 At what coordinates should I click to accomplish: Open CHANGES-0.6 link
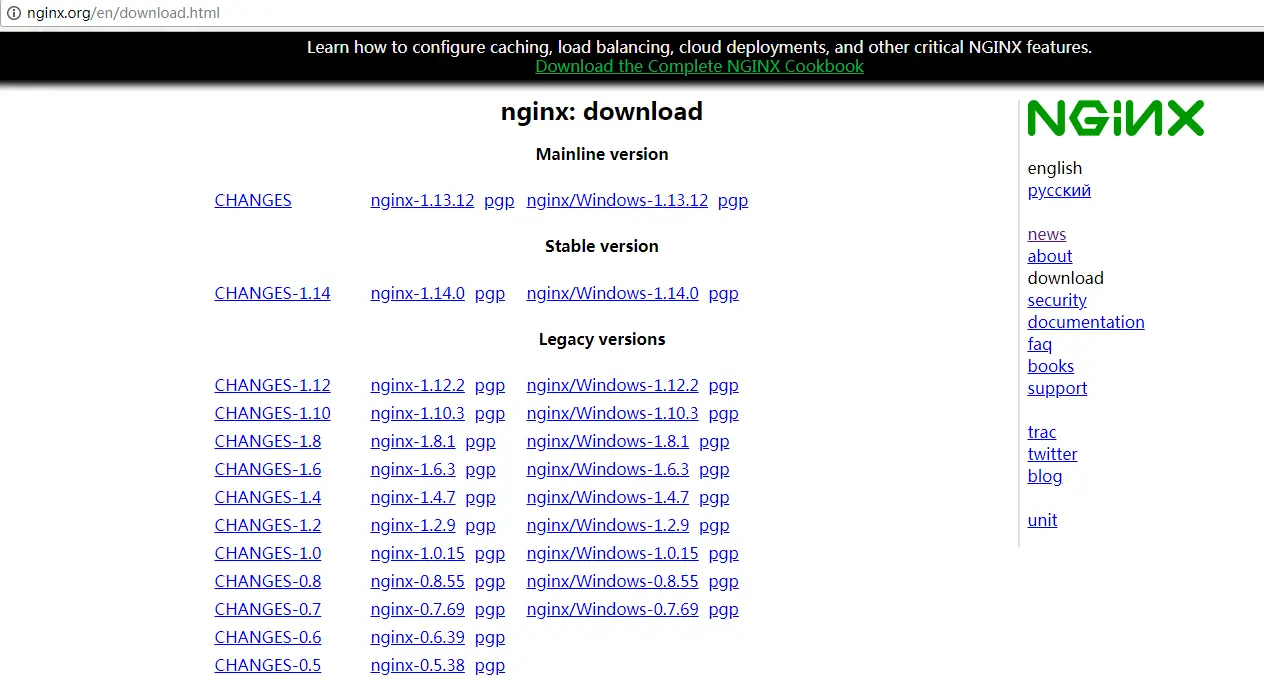coord(268,637)
